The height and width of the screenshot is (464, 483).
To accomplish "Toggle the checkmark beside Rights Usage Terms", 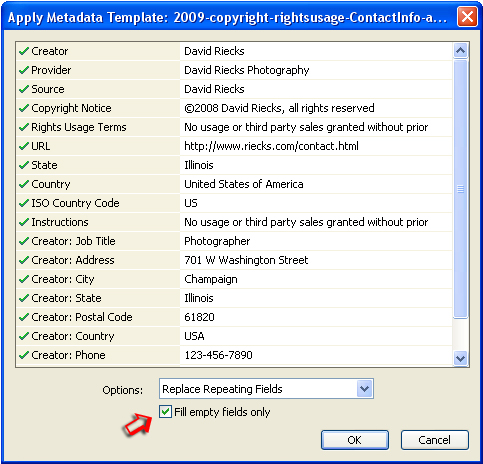I will [x=24, y=127].
